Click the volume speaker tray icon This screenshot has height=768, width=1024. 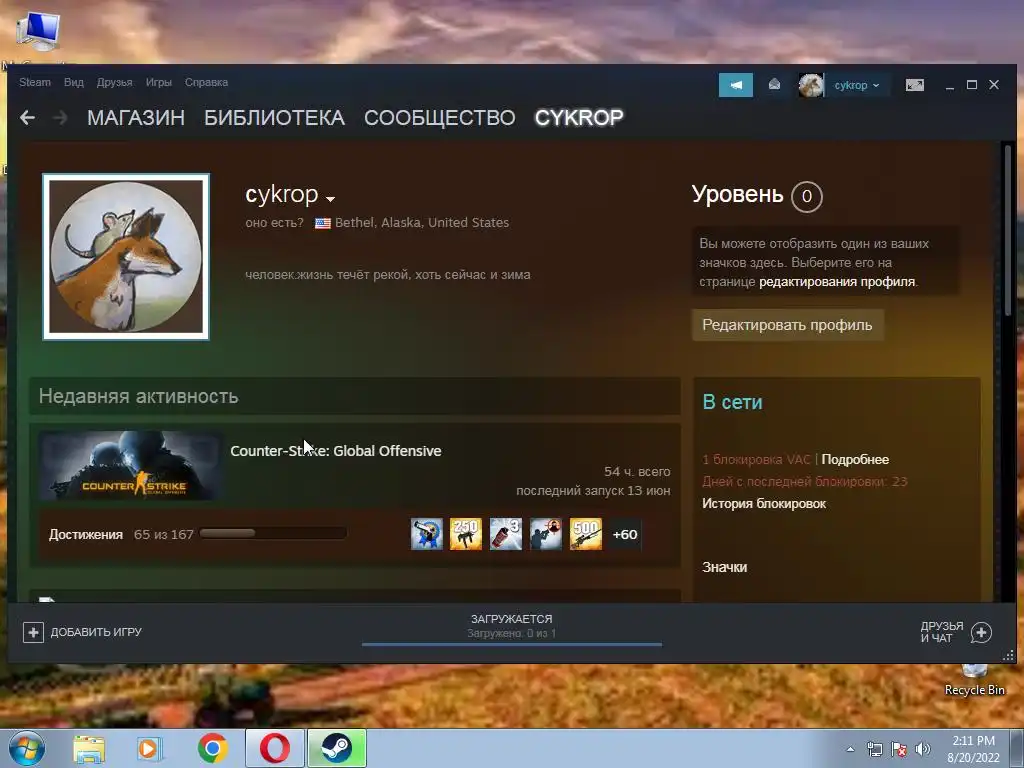[923, 749]
